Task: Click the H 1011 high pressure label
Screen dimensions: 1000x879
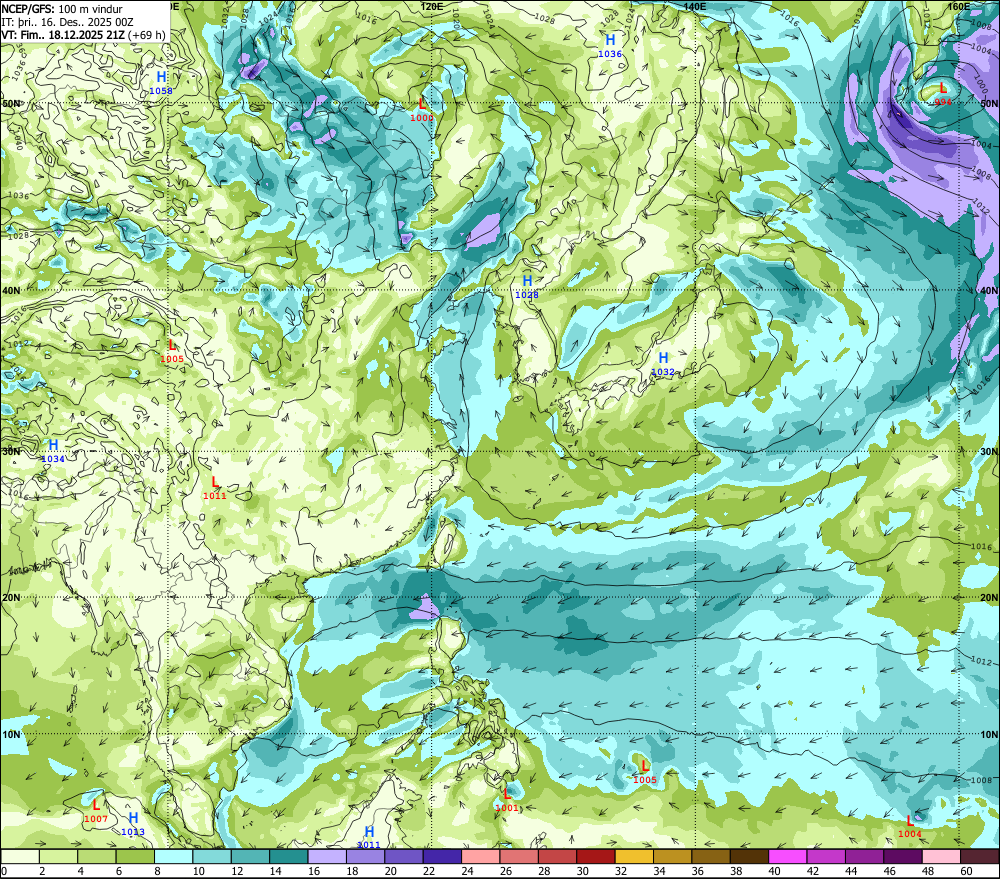Action: tap(369, 838)
